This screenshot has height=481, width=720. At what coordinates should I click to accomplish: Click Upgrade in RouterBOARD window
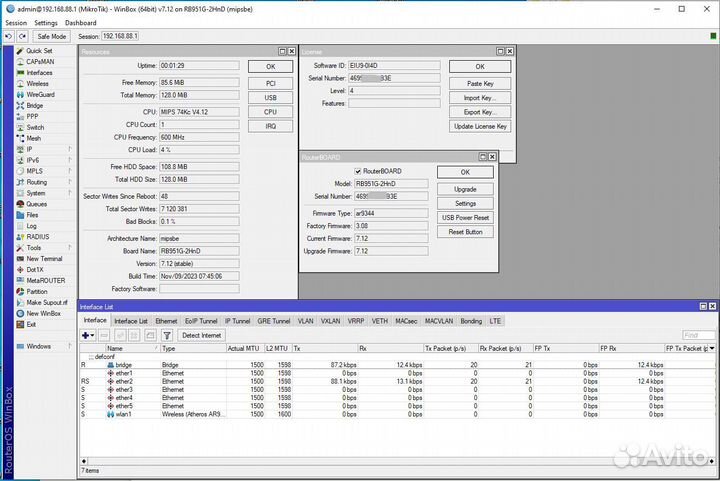tap(465, 189)
